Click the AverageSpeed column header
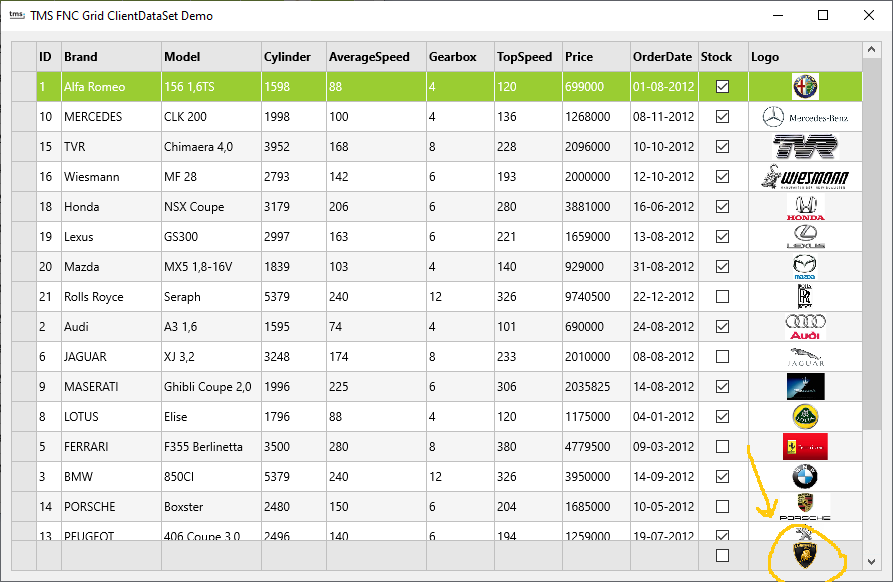 (x=376, y=57)
